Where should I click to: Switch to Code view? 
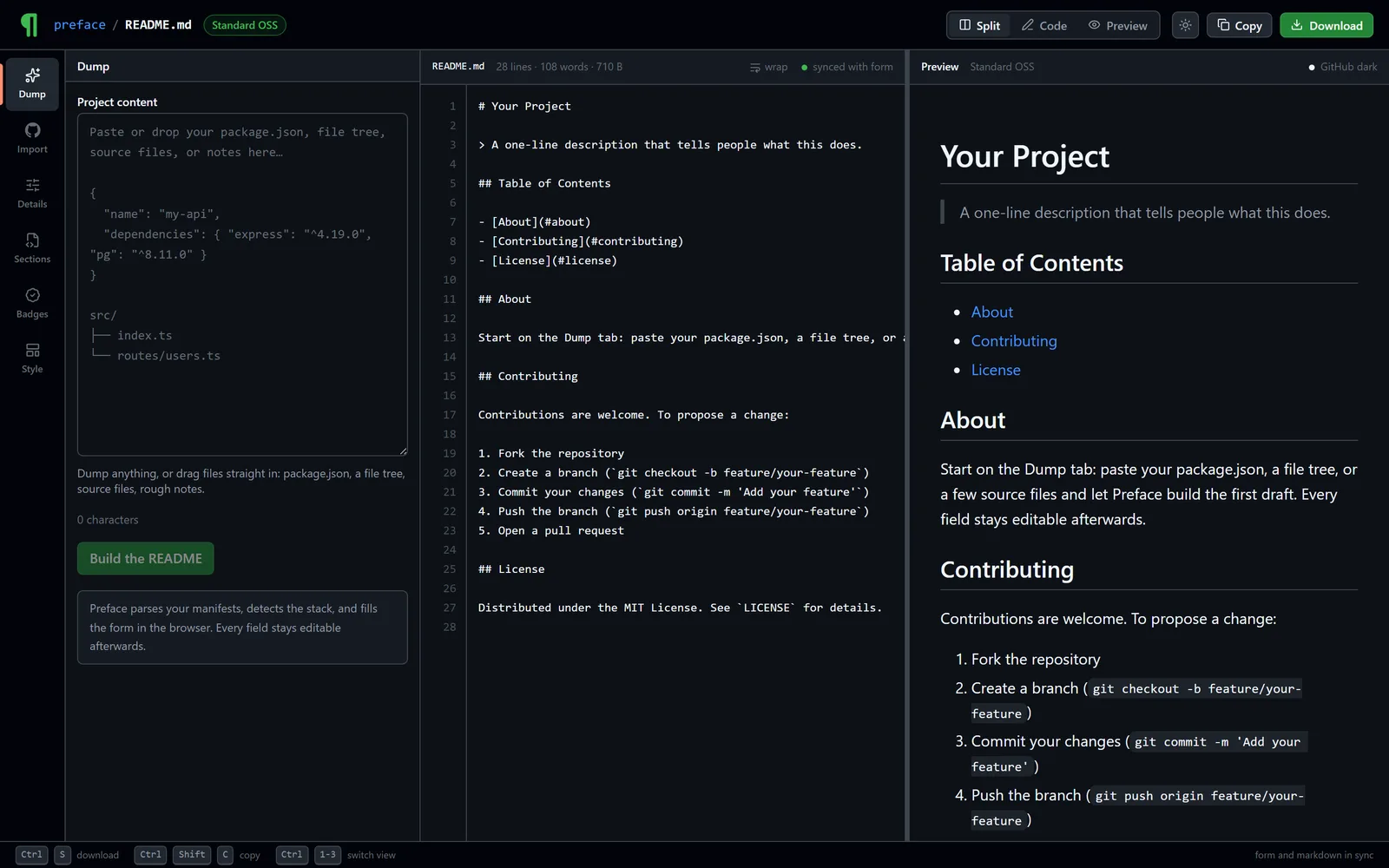pos(1043,25)
